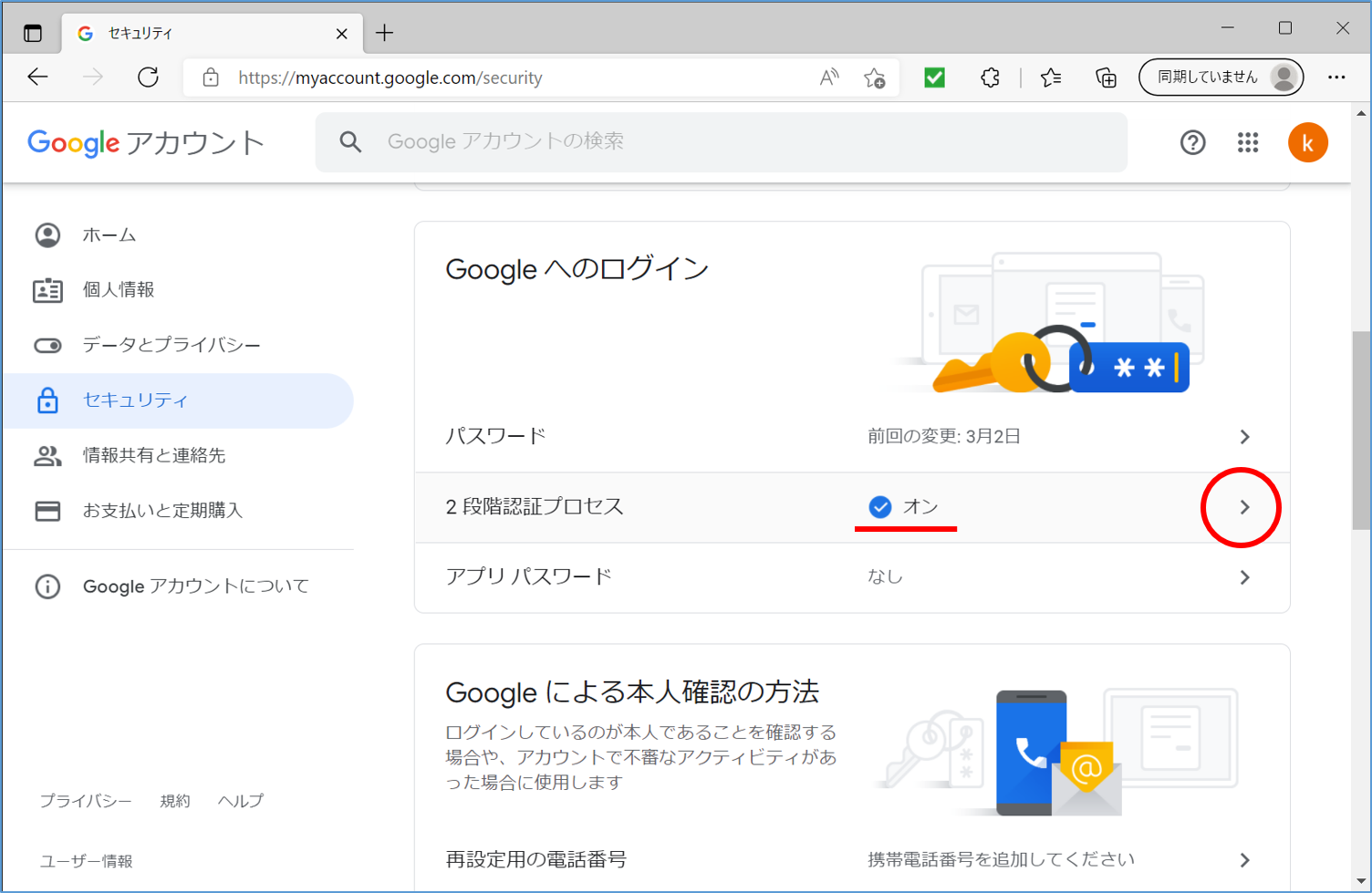Click the ユーザー情報 footer text
The image size is (1372, 893).
(87, 861)
